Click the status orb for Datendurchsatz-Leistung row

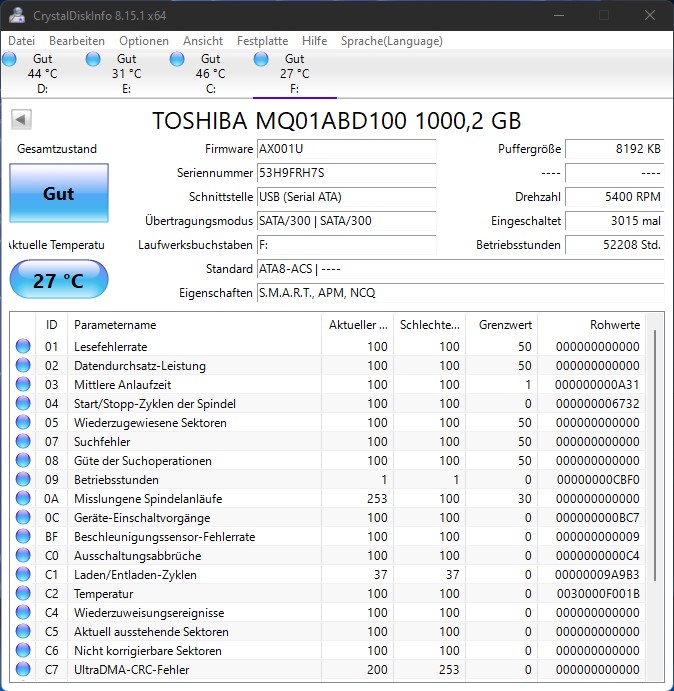(23, 365)
